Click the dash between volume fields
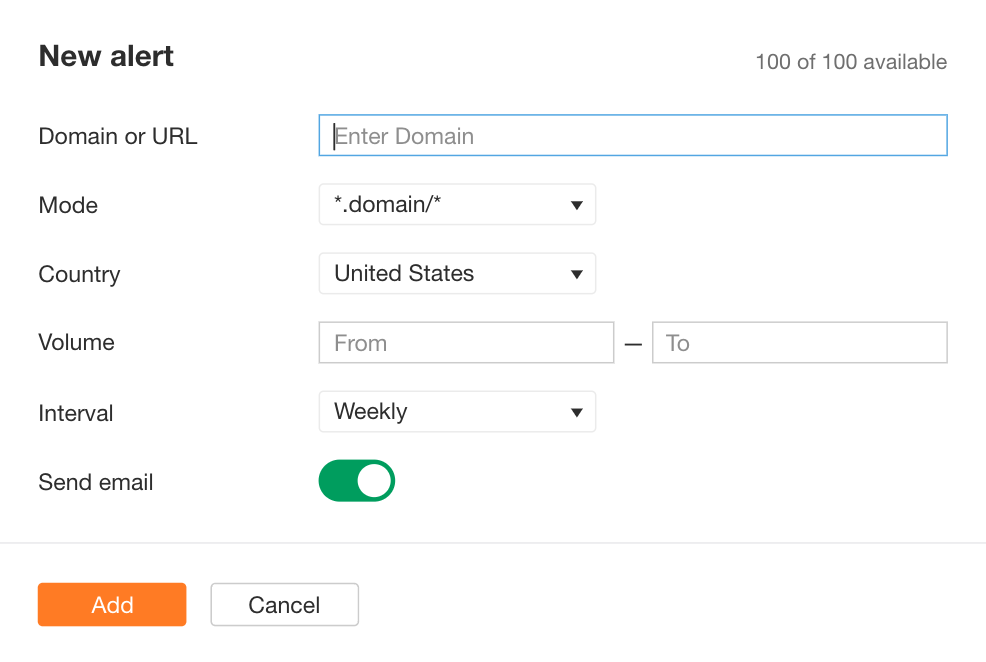 (x=633, y=342)
